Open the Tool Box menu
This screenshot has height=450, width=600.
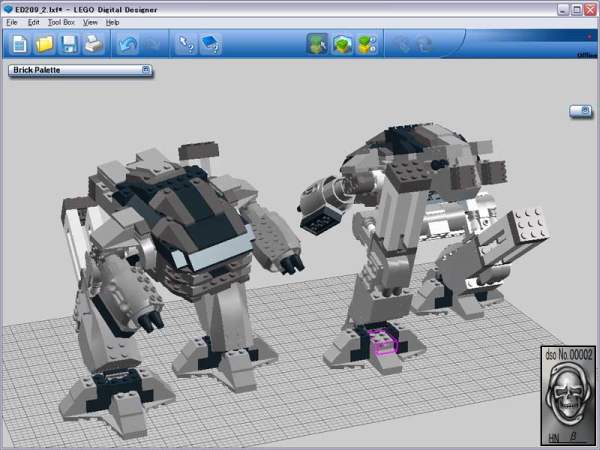point(61,23)
